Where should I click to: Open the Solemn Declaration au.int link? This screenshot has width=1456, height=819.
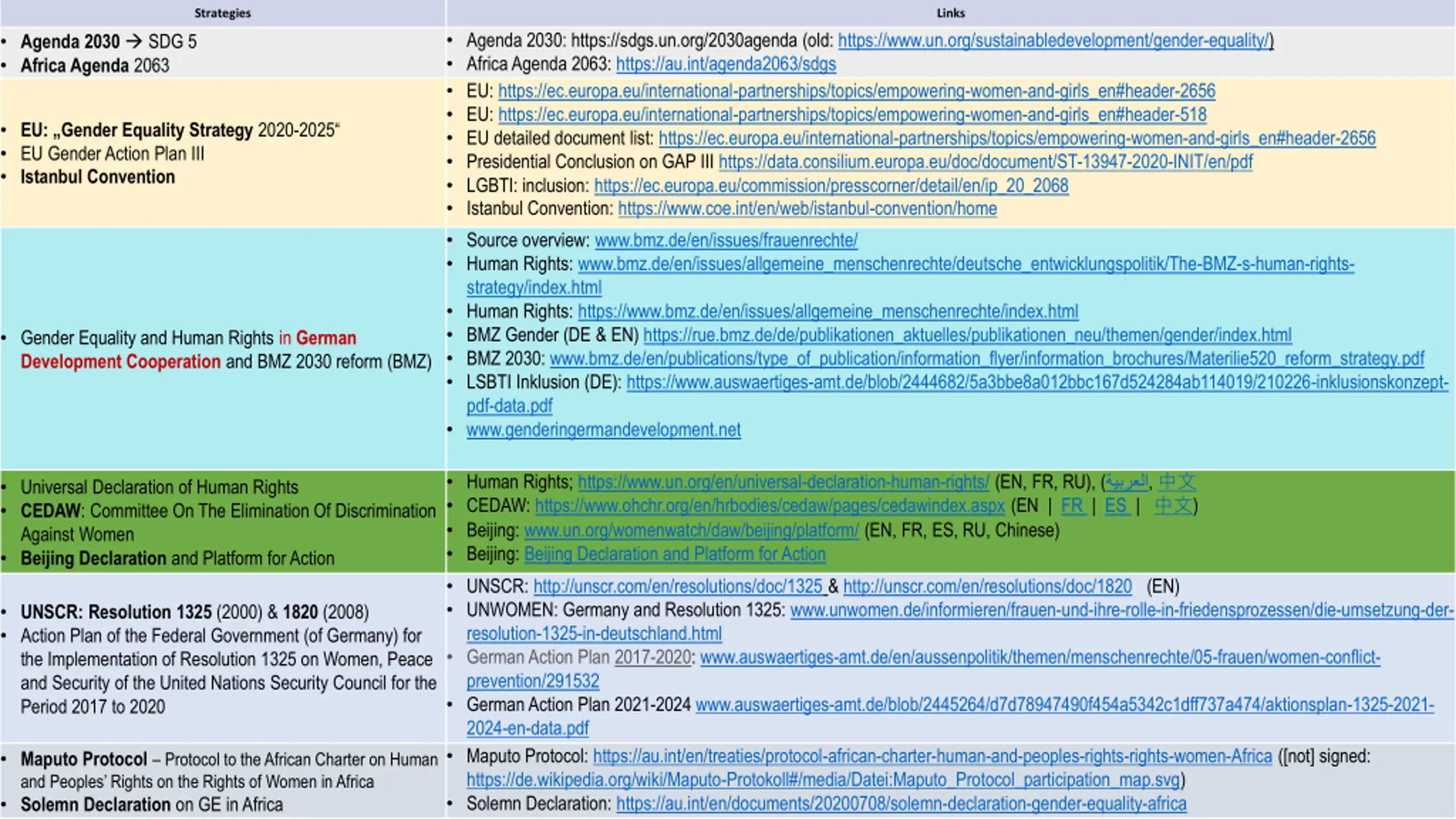[901, 804]
